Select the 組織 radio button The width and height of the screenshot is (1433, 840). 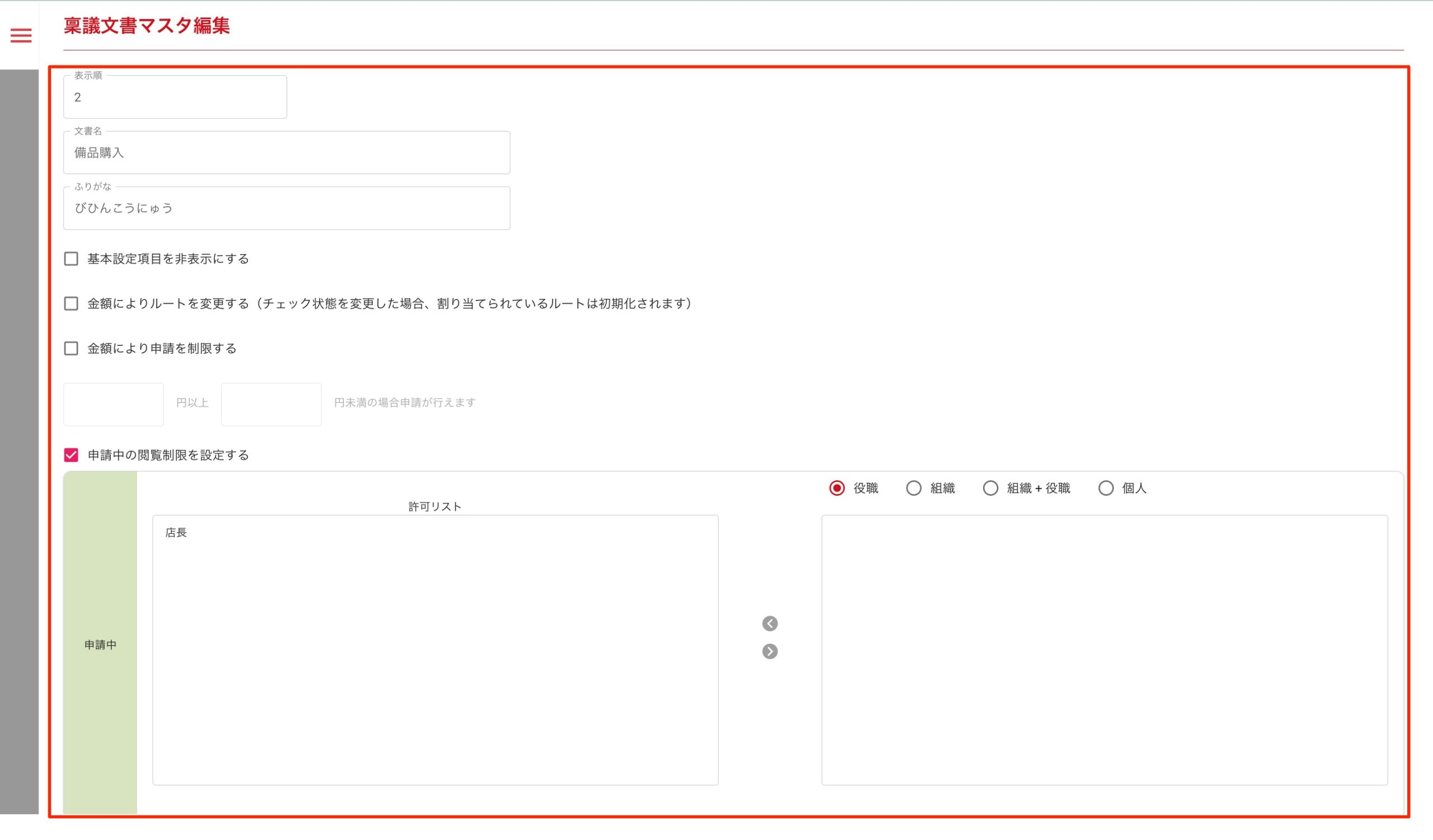pos(913,488)
